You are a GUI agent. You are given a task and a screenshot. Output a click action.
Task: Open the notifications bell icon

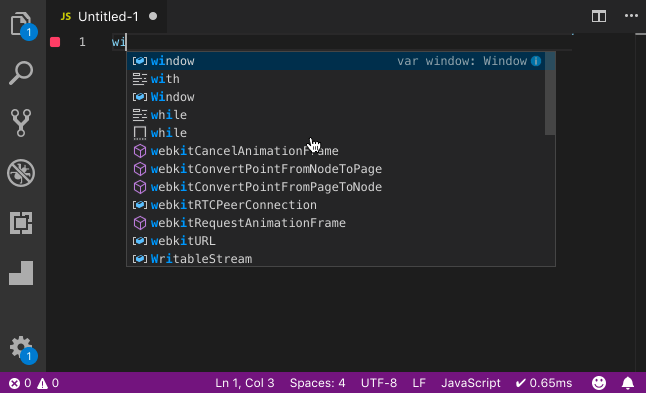tap(627, 383)
